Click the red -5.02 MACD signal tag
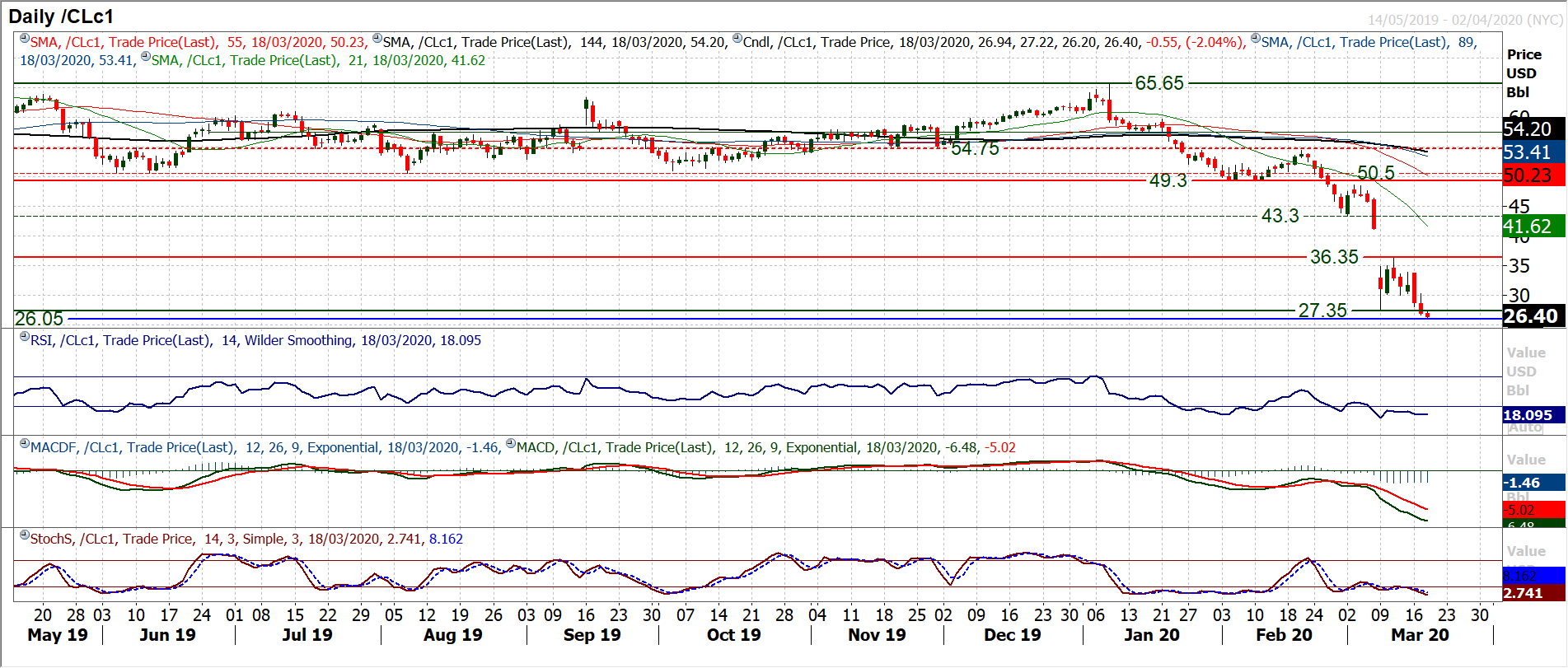Screen dimensions: 1568x668 coord(1533,510)
